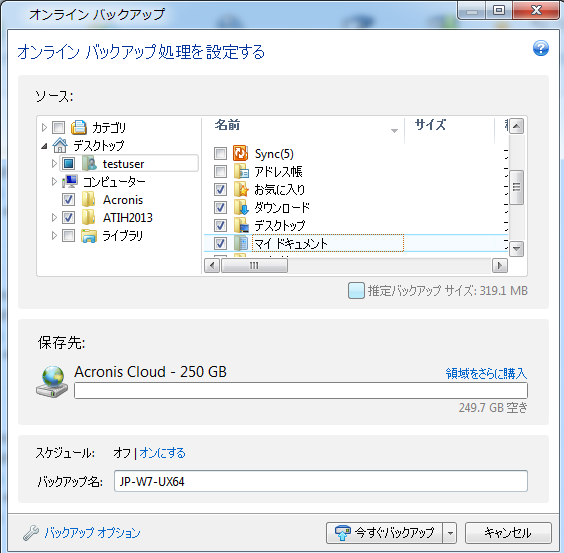The height and width of the screenshot is (553, 564).
Task: Click the Sync(5) orange sync icon
Action: coord(240,153)
